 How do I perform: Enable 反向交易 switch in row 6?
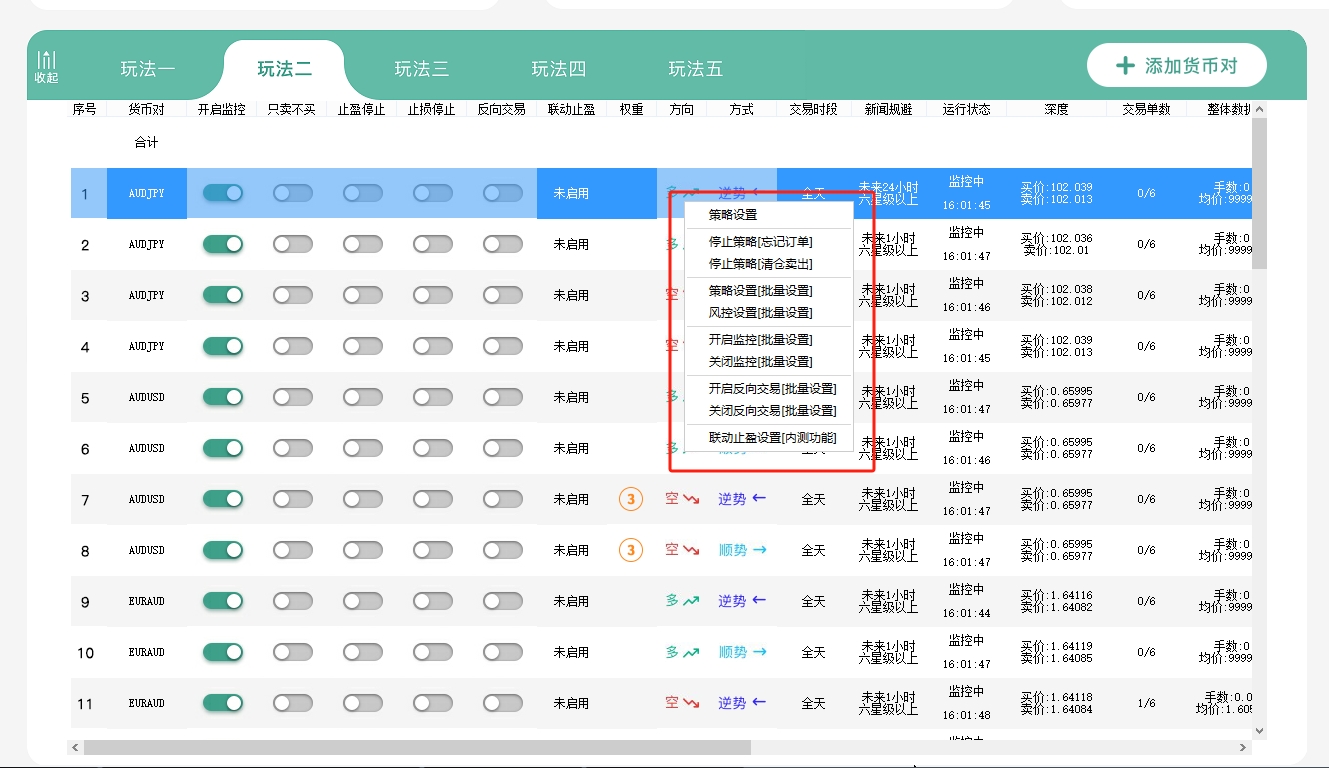pyautogui.click(x=503, y=448)
